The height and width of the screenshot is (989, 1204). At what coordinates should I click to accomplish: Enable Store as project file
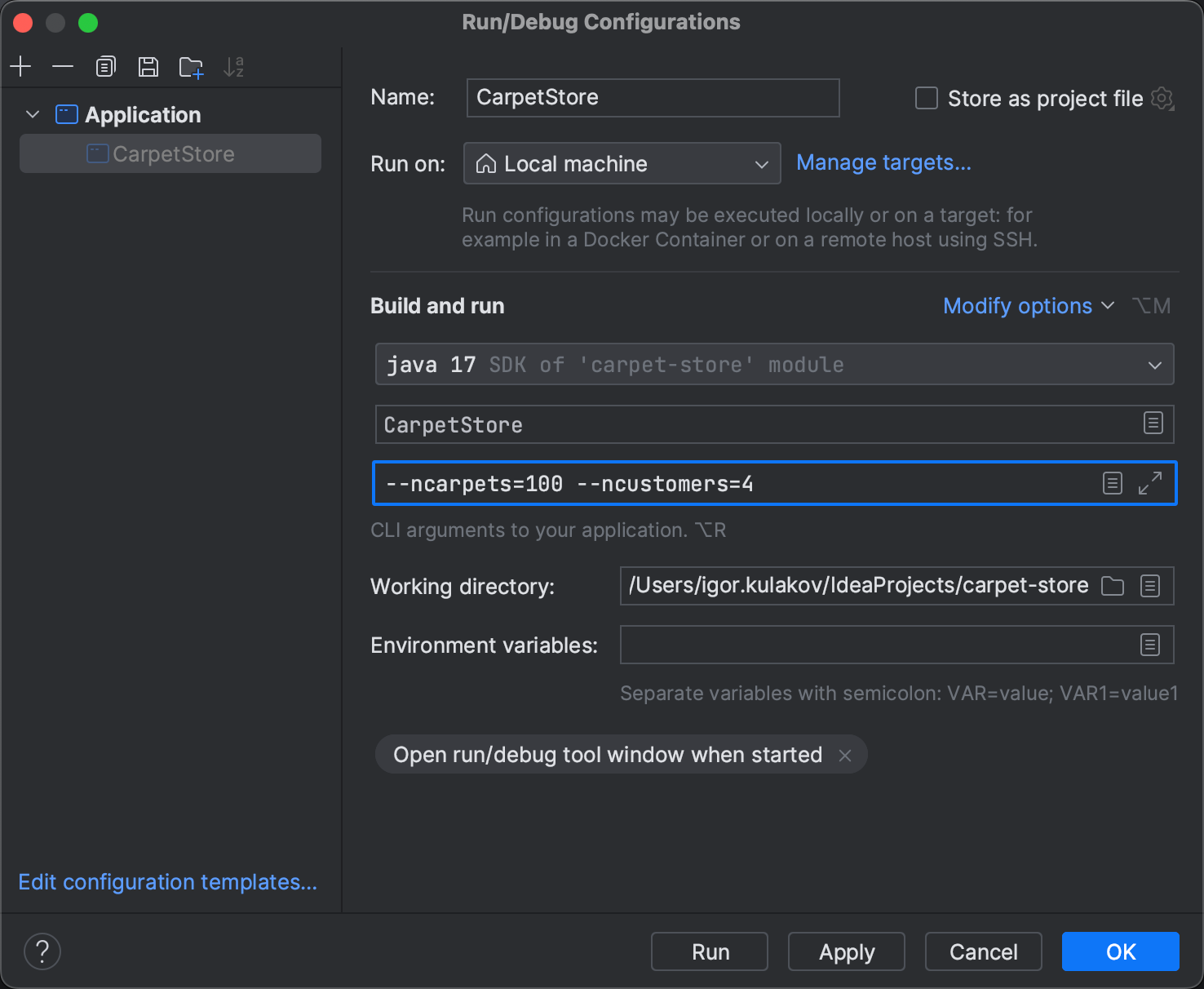(x=926, y=98)
